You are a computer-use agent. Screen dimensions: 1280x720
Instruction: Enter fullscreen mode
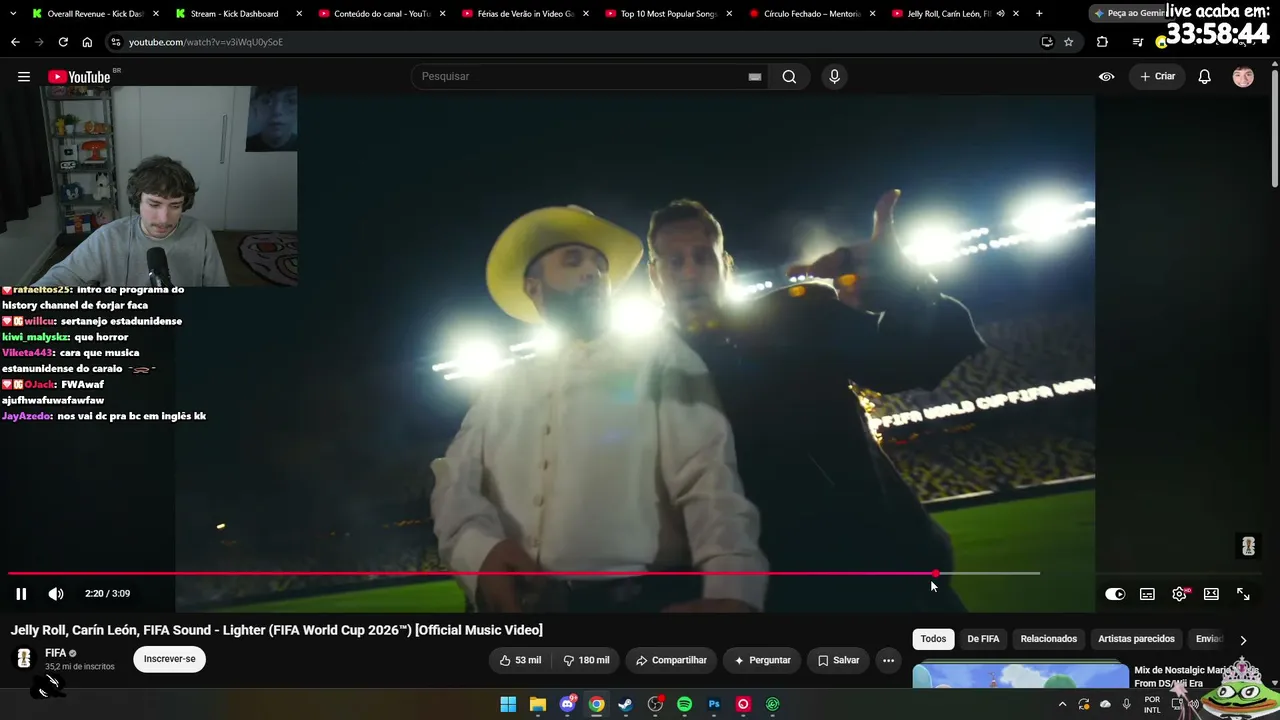click(1243, 594)
